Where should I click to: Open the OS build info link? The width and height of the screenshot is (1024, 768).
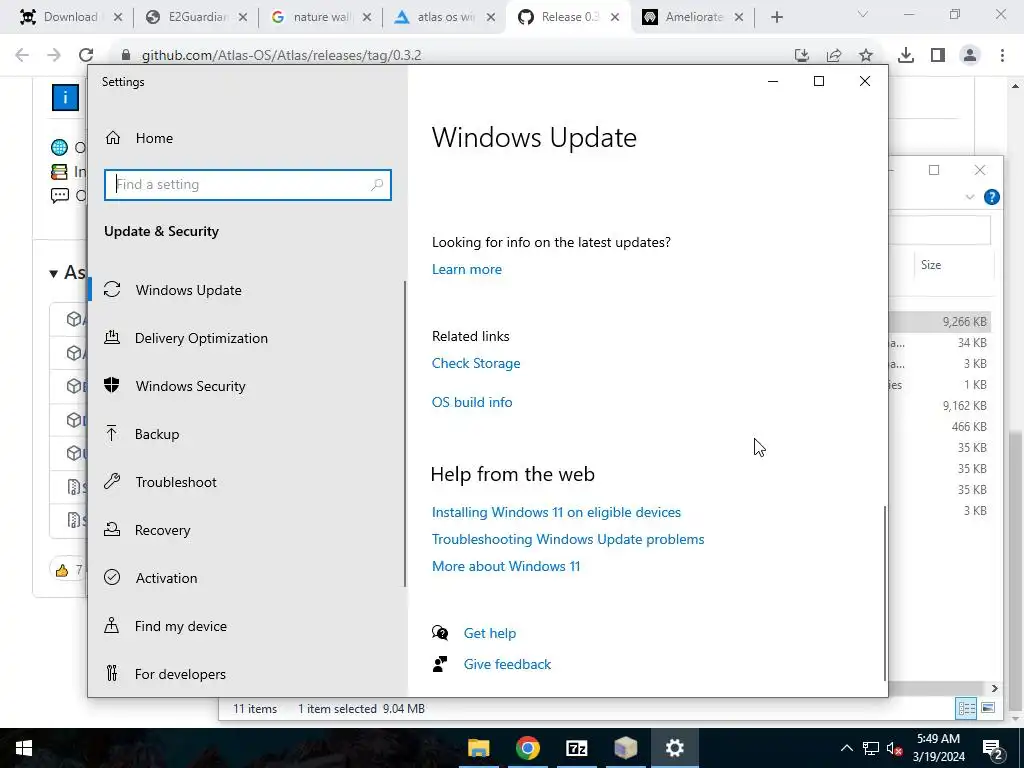[x=472, y=402]
